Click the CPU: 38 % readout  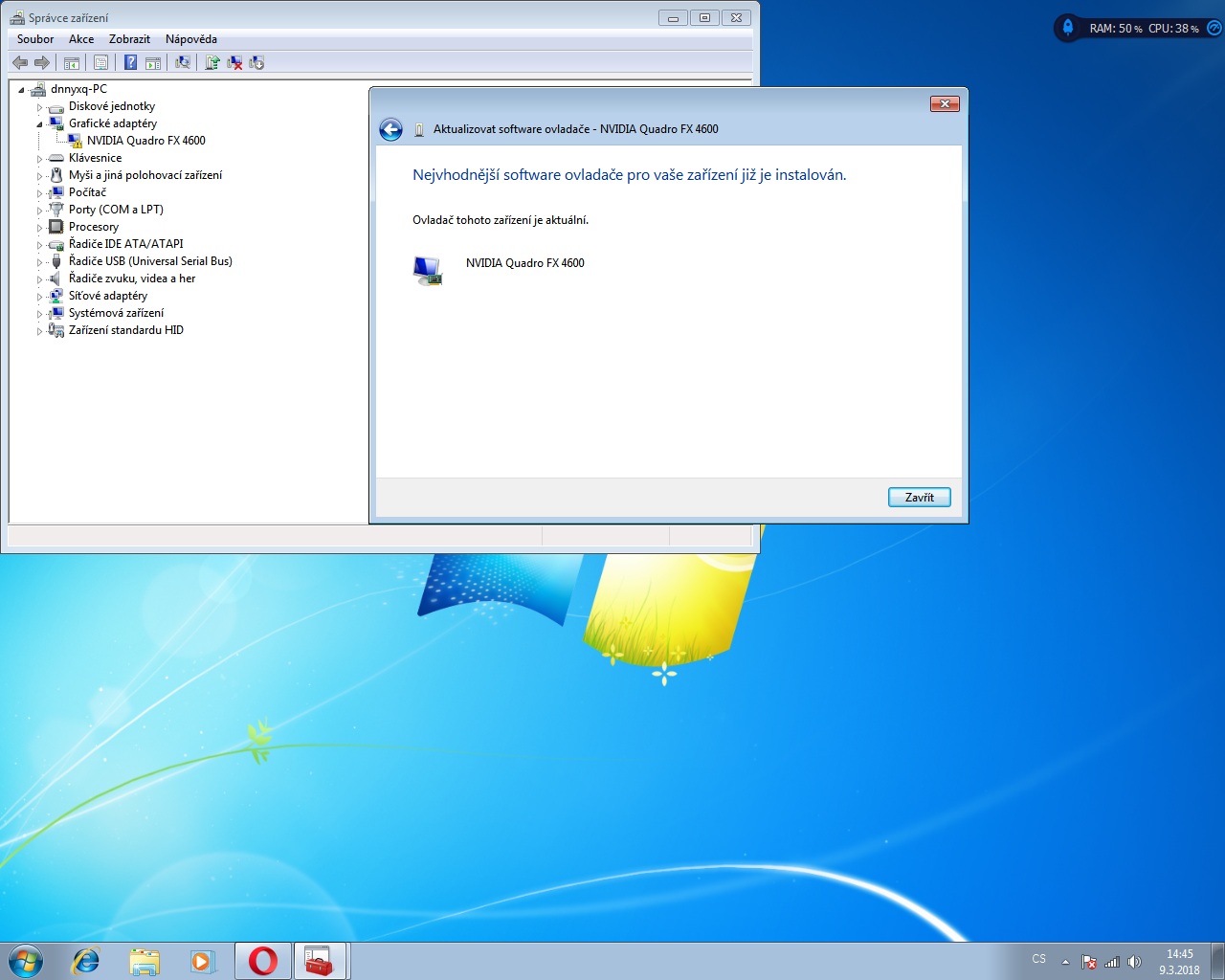tap(1173, 29)
